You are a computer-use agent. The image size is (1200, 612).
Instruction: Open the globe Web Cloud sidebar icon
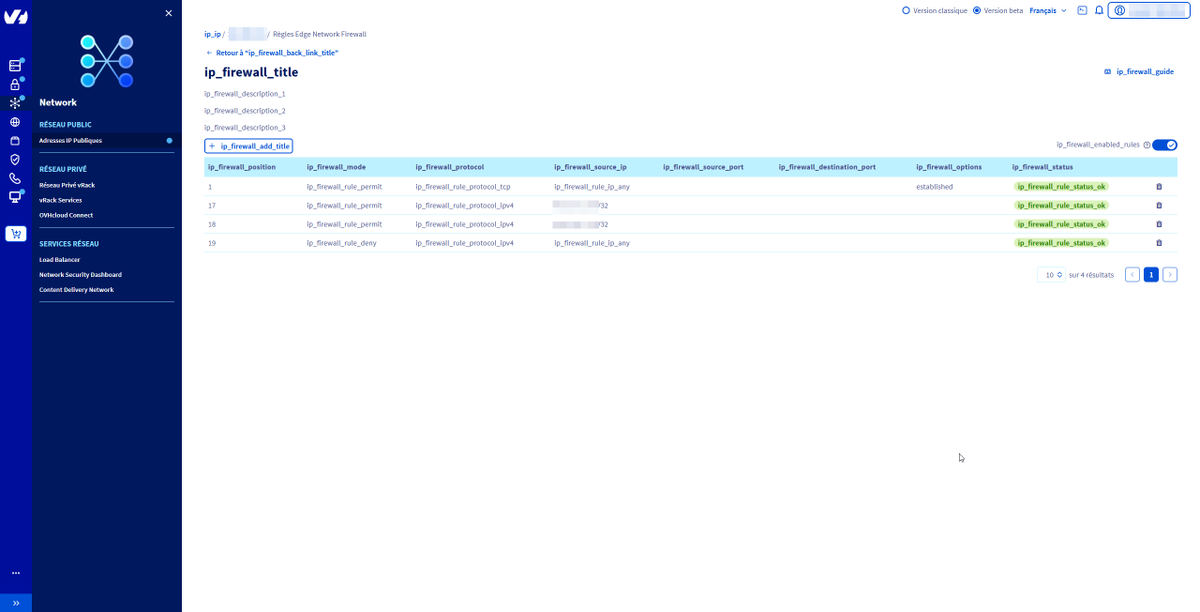coord(15,122)
